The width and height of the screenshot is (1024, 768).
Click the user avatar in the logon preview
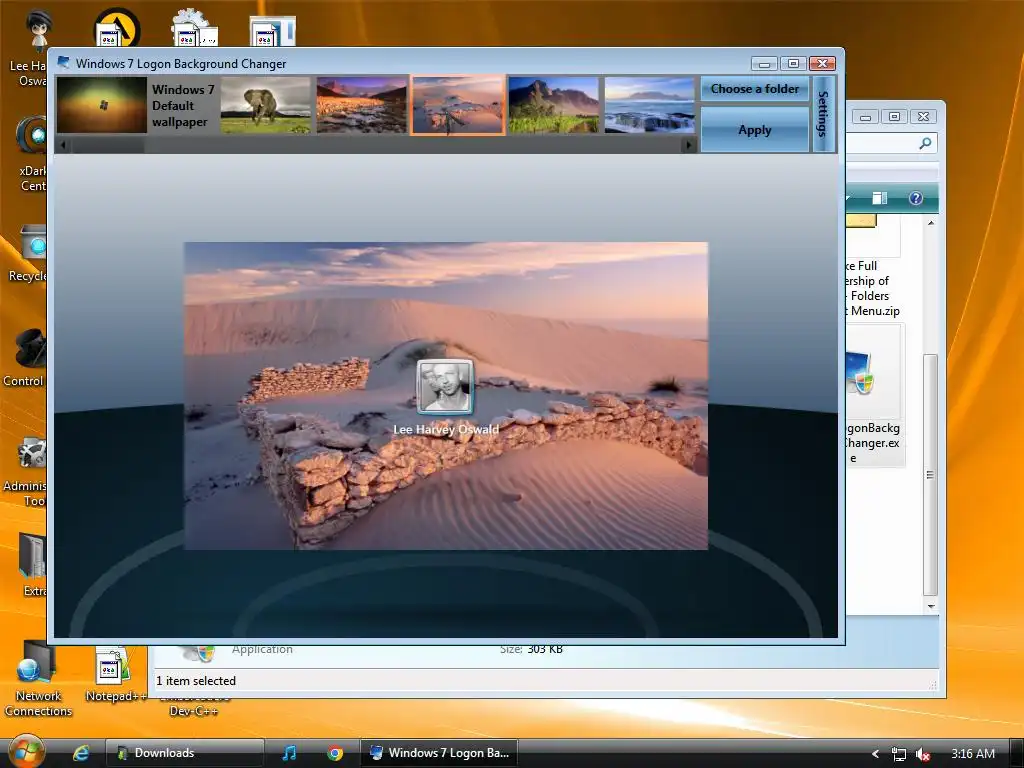tap(445, 387)
